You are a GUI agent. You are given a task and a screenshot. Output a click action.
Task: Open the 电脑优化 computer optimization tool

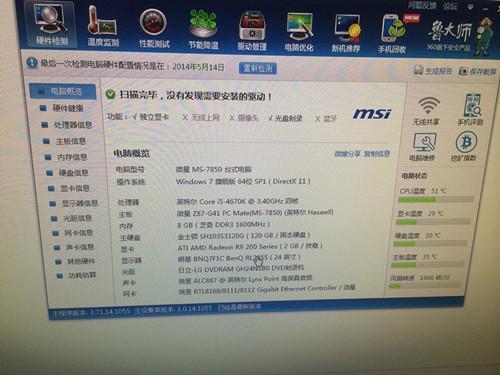tap(299, 32)
